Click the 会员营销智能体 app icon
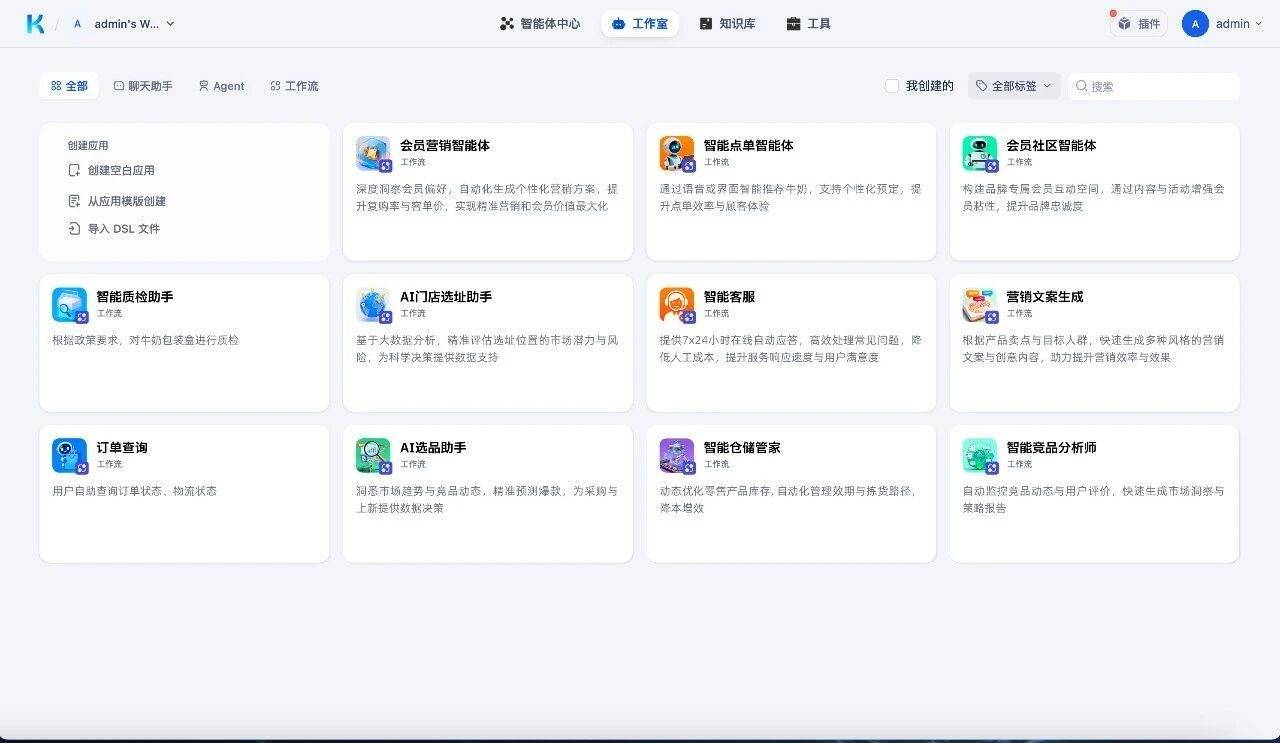The image size is (1280, 743). pos(373,153)
